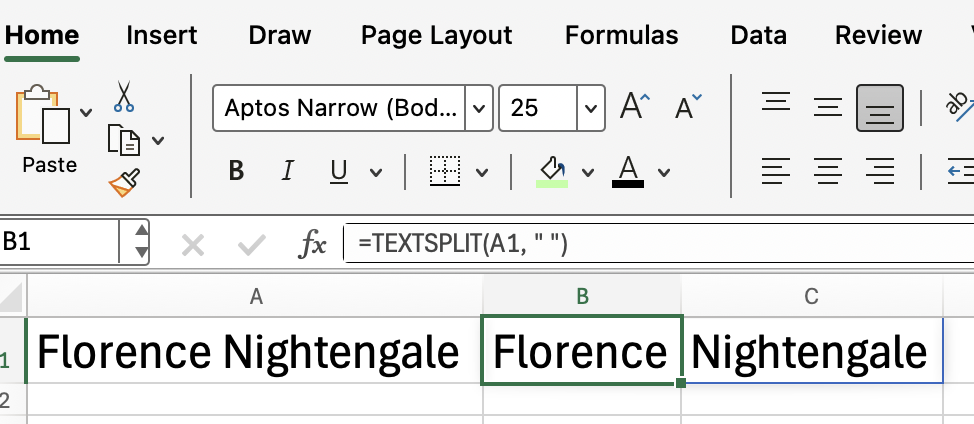This screenshot has height=424, width=974.
Task: Expand the underline style dropdown
Action: pyautogui.click(x=376, y=172)
